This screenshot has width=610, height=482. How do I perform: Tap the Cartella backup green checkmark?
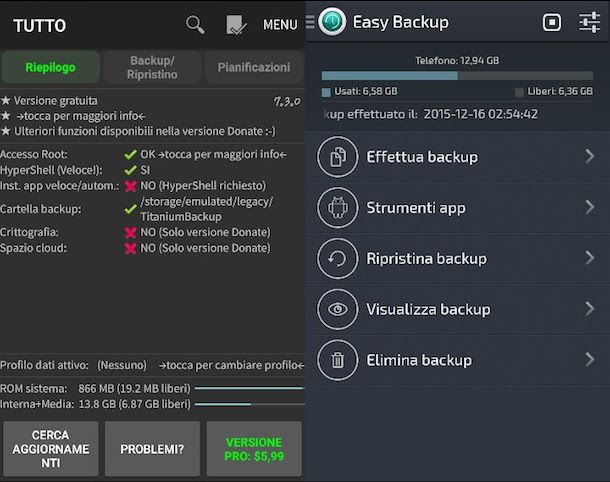click(130, 209)
